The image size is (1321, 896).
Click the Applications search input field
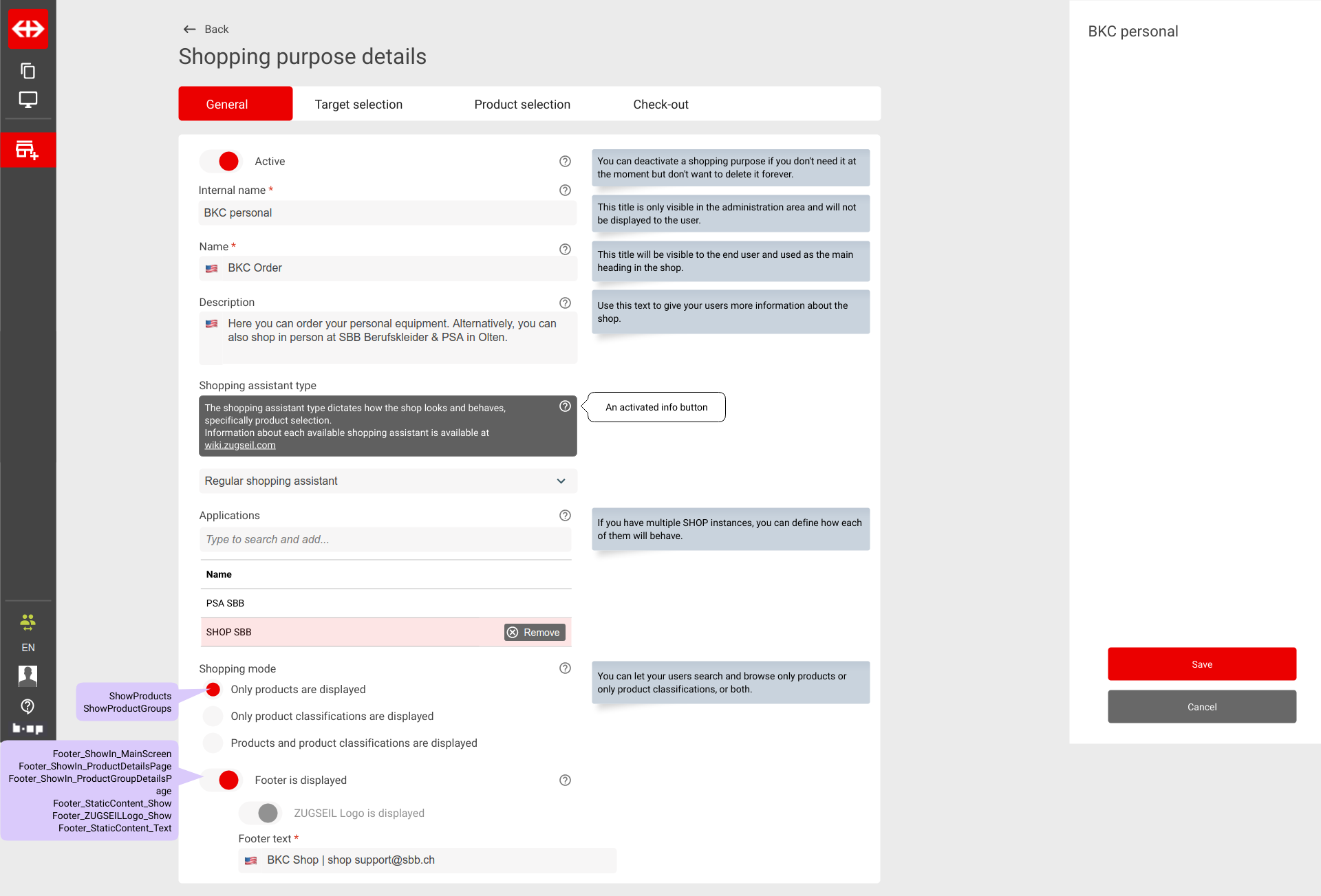(x=385, y=540)
